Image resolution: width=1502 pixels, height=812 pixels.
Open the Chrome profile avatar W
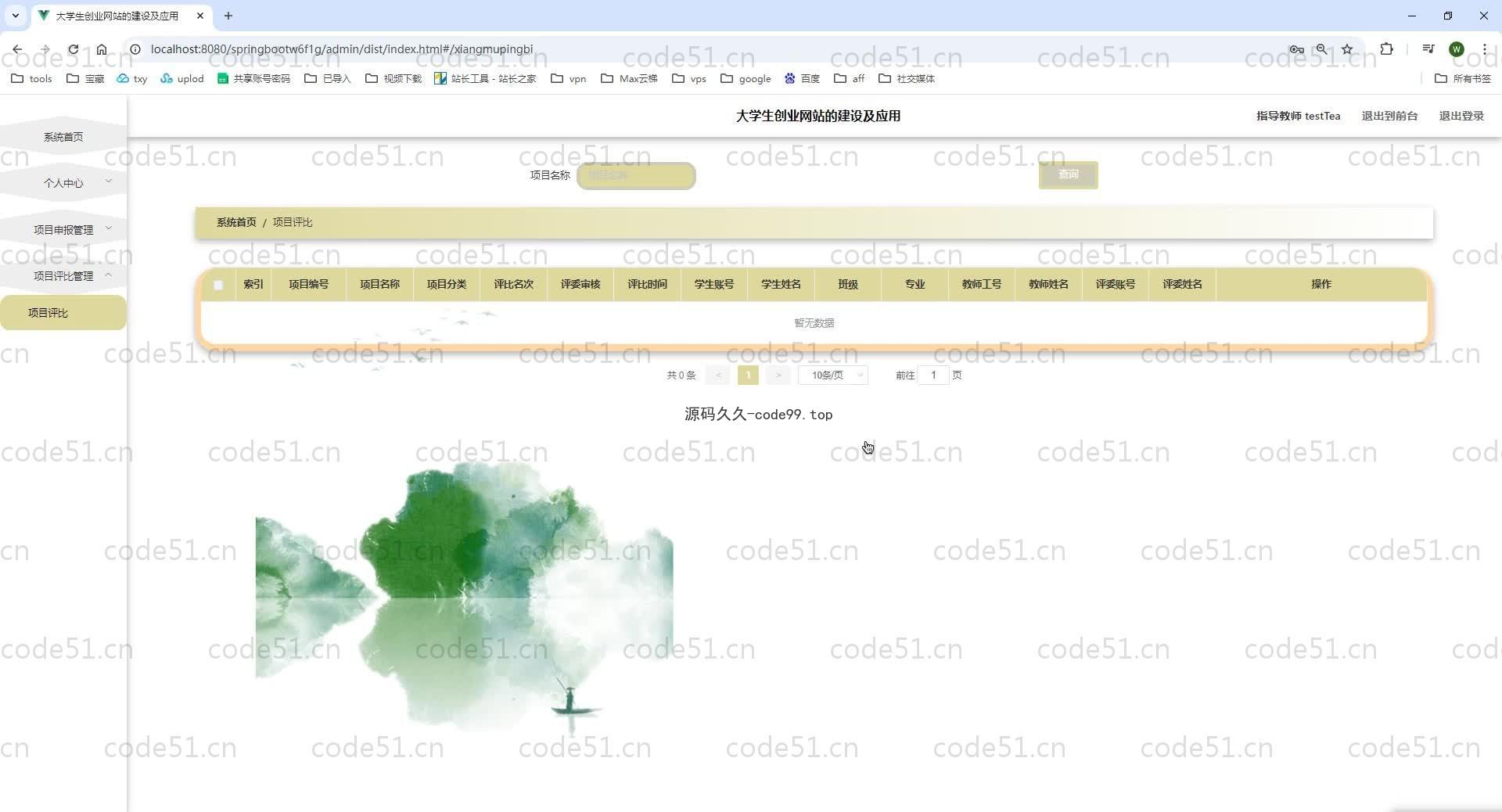1457,49
